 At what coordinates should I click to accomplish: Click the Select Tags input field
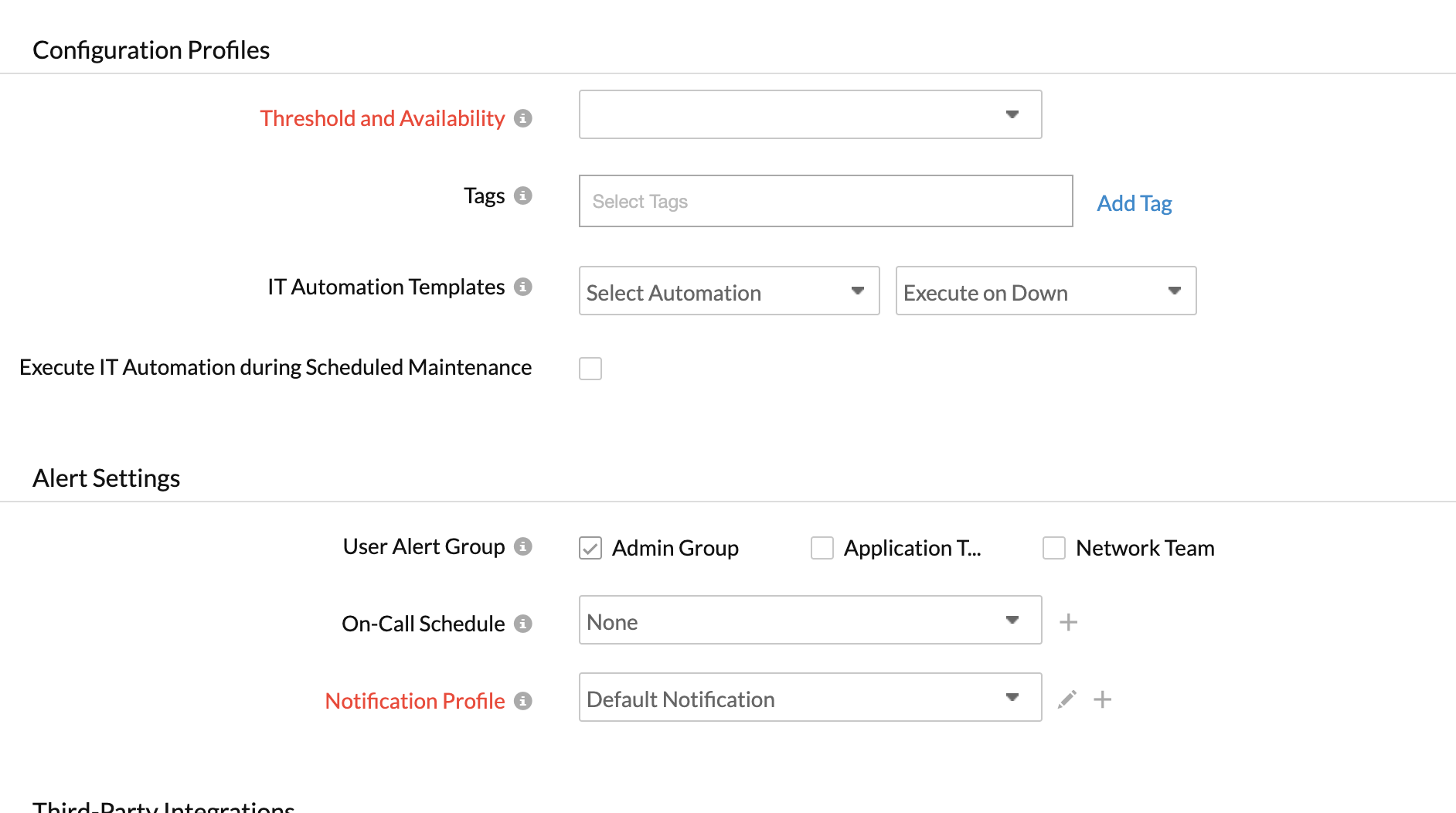[825, 201]
